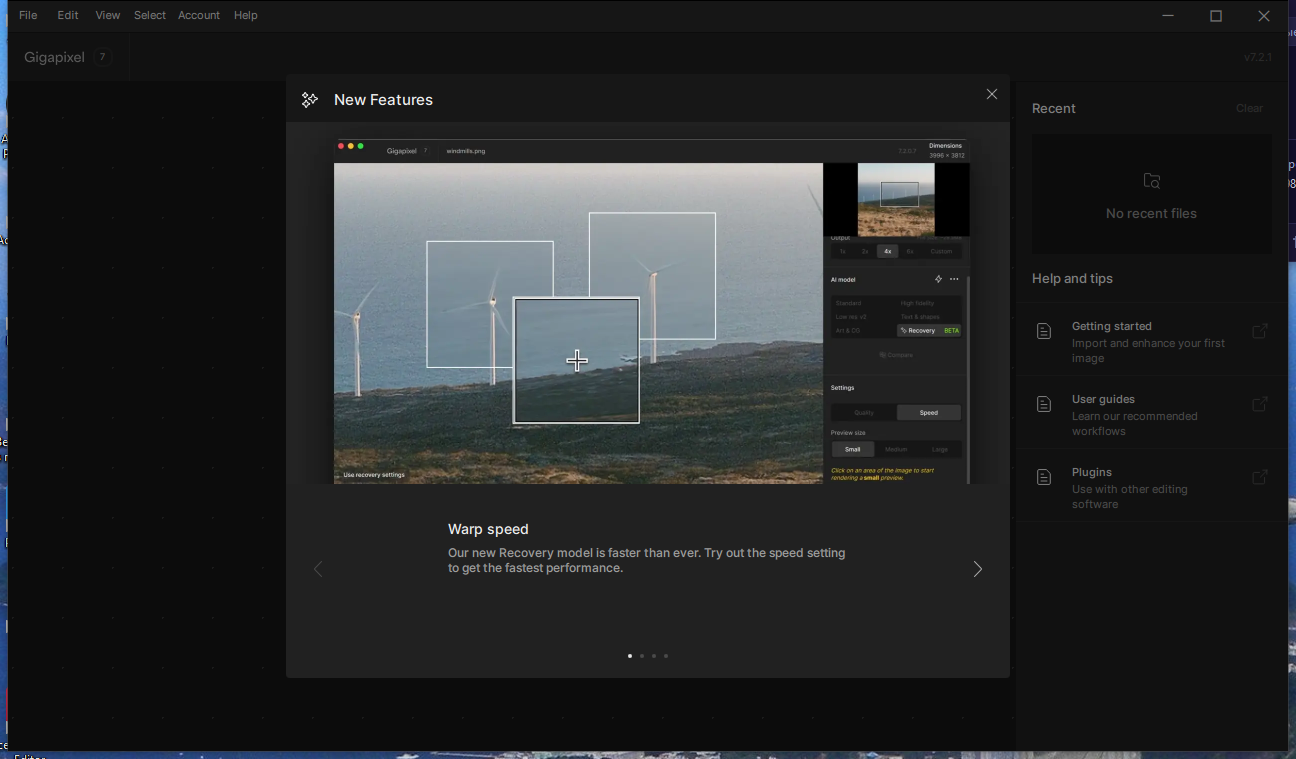
Task: Close the New Features dialog
Action: [x=991, y=94]
